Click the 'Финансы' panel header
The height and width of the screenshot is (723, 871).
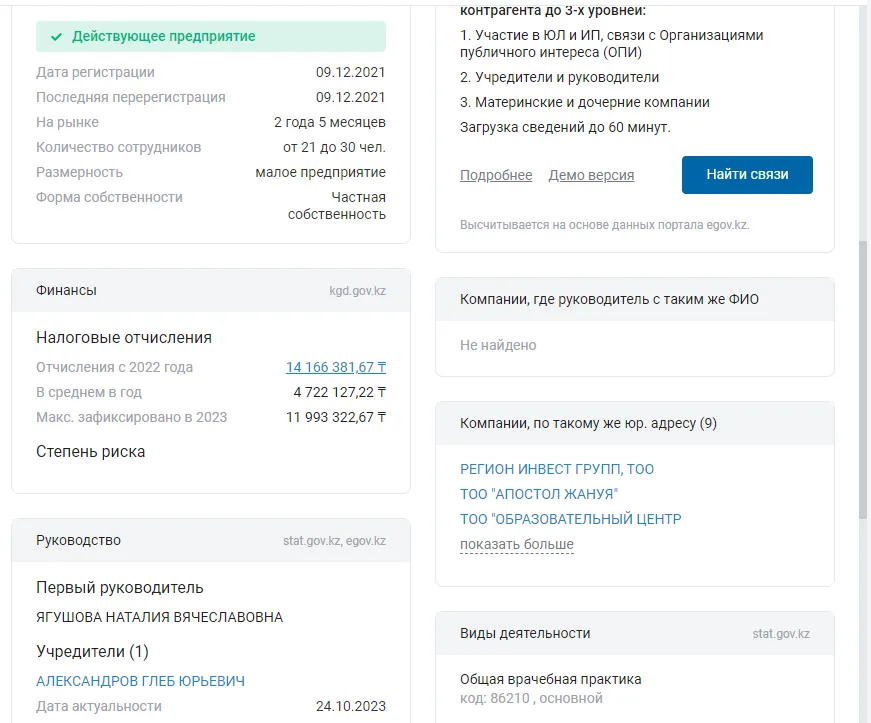(67, 290)
